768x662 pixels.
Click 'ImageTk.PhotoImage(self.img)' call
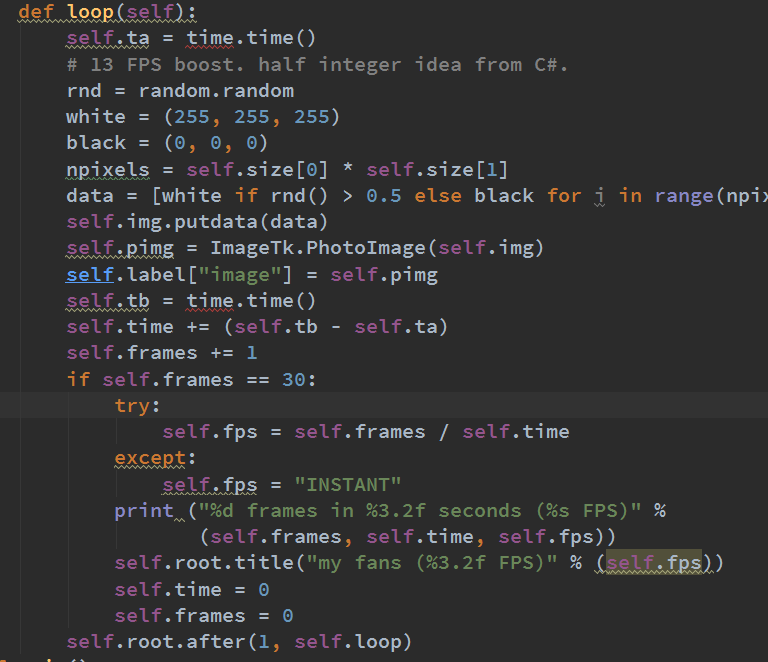tap(377, 248)
